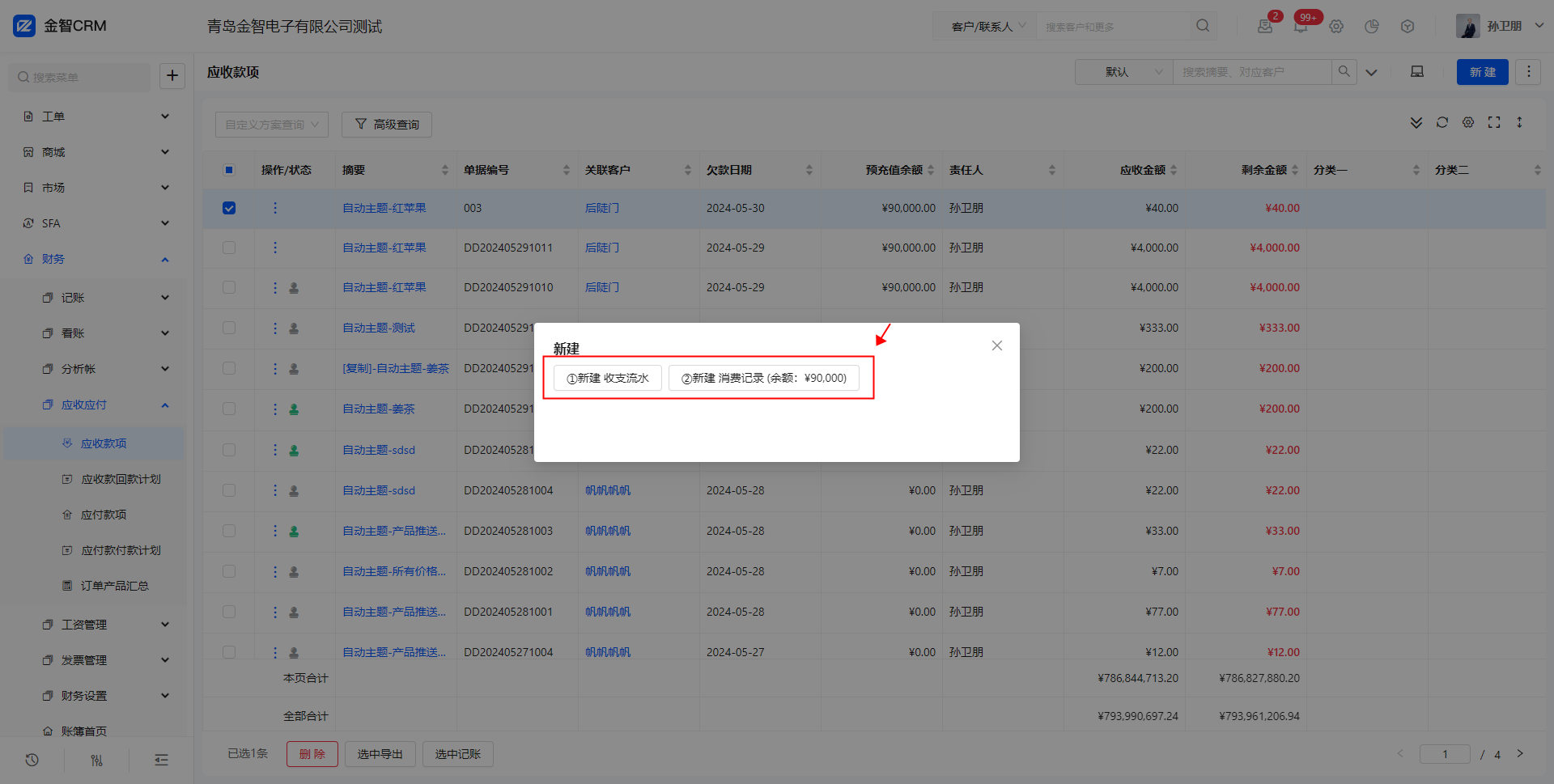Image resolution: width=1554 pixels, height=784 pixels.
Task: Open the more options menu beside 新建
Action: [x=1528, y=71]
